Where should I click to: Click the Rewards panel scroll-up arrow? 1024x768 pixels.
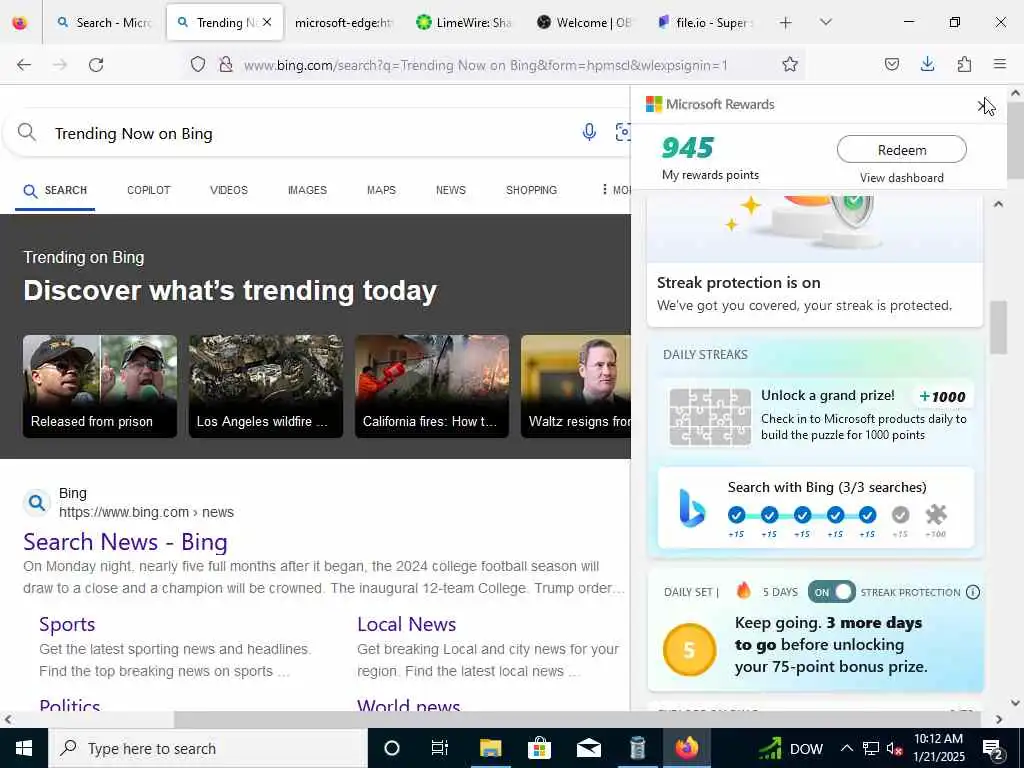[x=998, y=204]
